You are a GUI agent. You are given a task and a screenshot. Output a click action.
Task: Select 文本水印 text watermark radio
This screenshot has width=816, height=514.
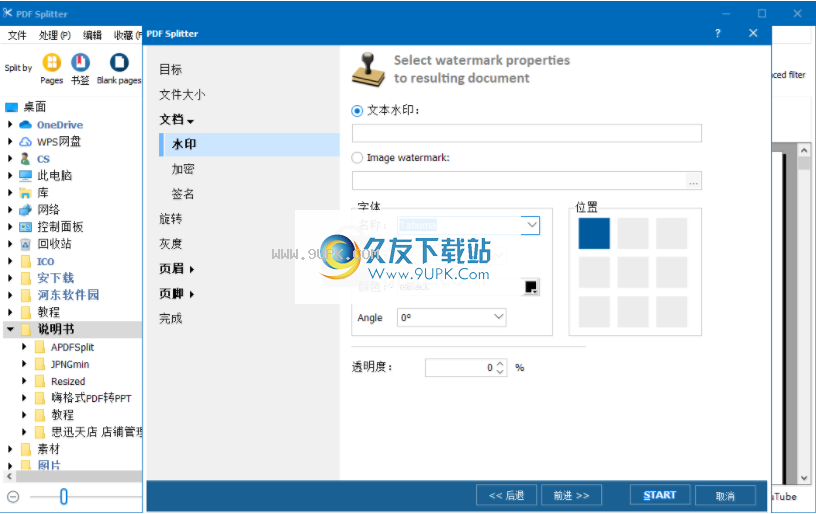coord(357,111)
